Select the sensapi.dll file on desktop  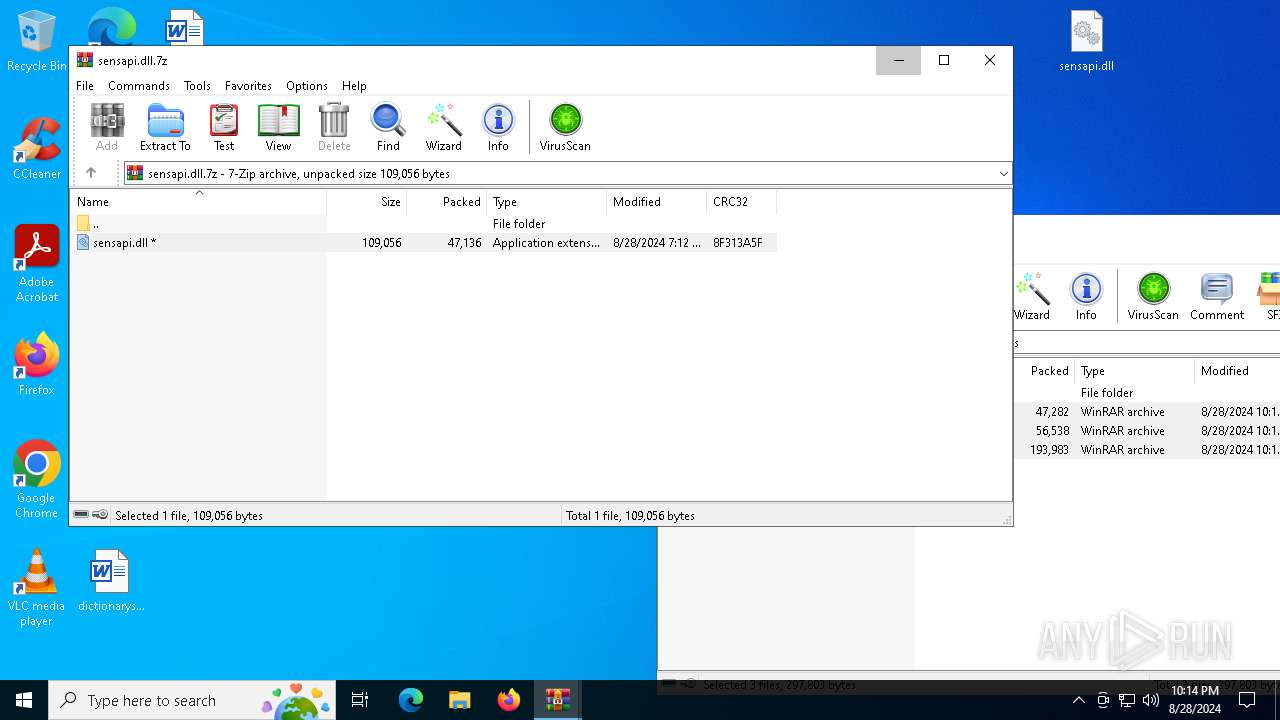[x=1087, y=42]
